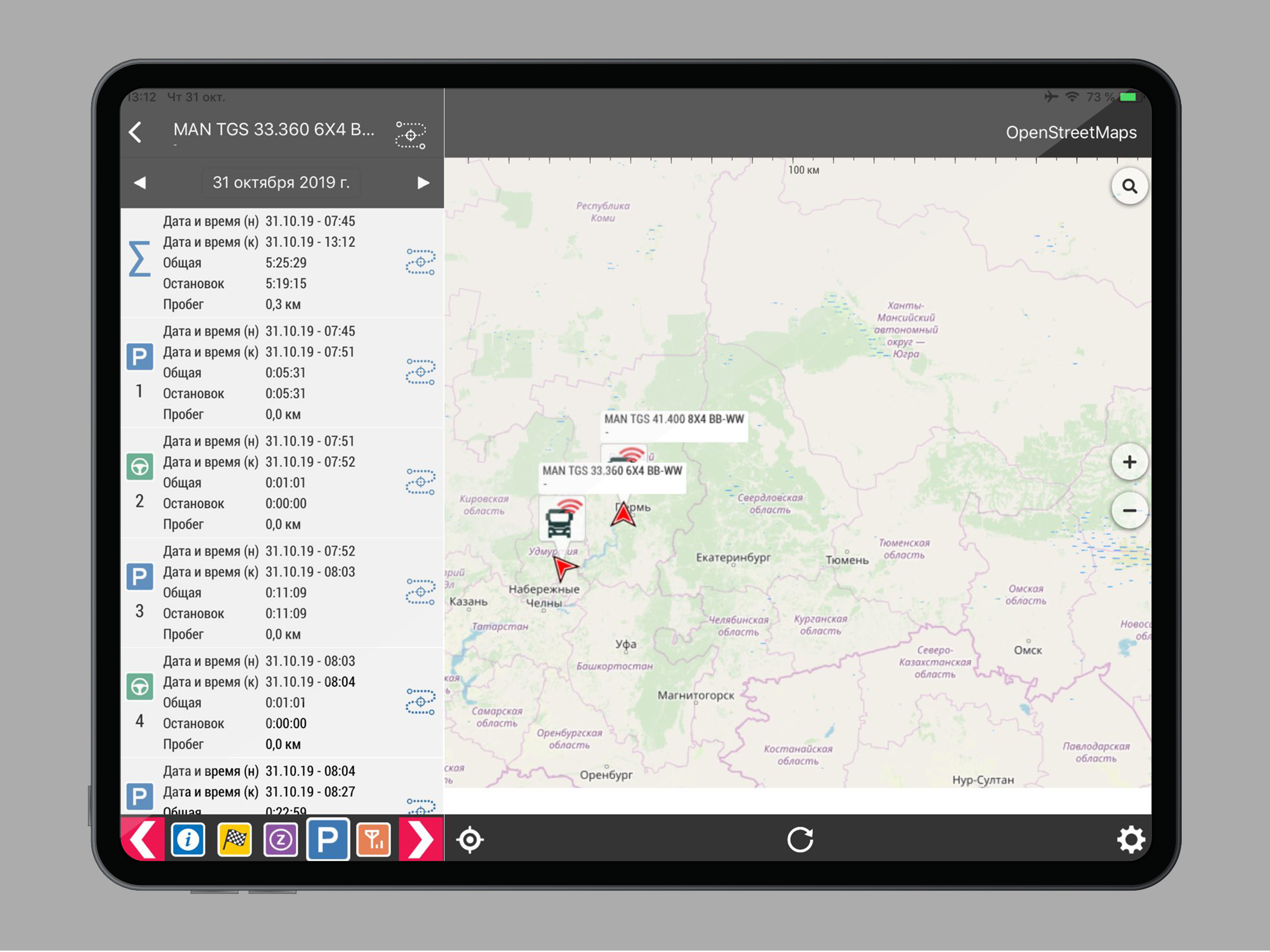
Task: Select the steering wheel icon of entry 4
Action: [139, 687]
